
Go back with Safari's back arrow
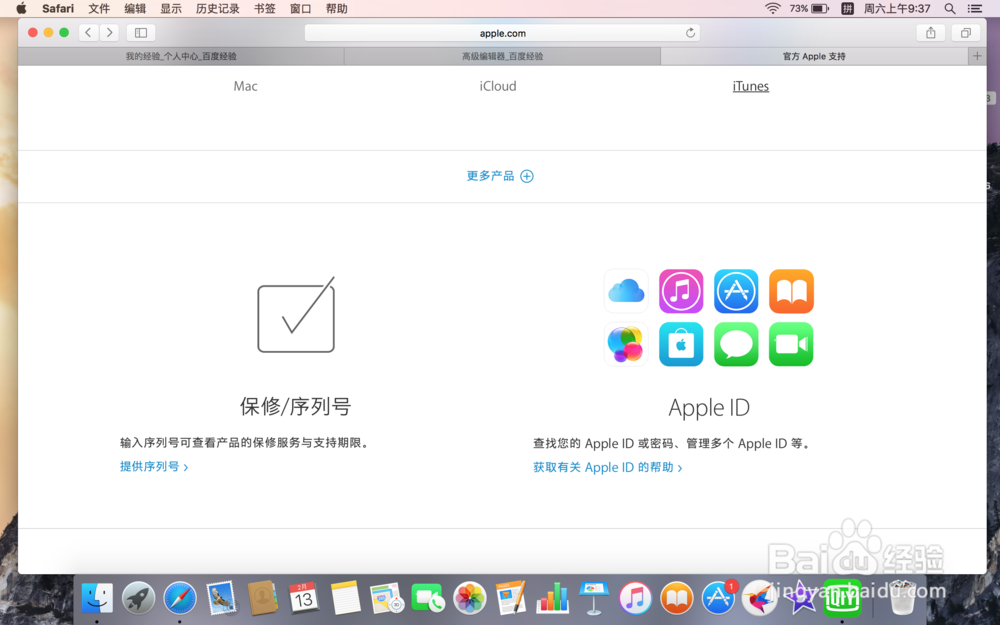[89, 33]
